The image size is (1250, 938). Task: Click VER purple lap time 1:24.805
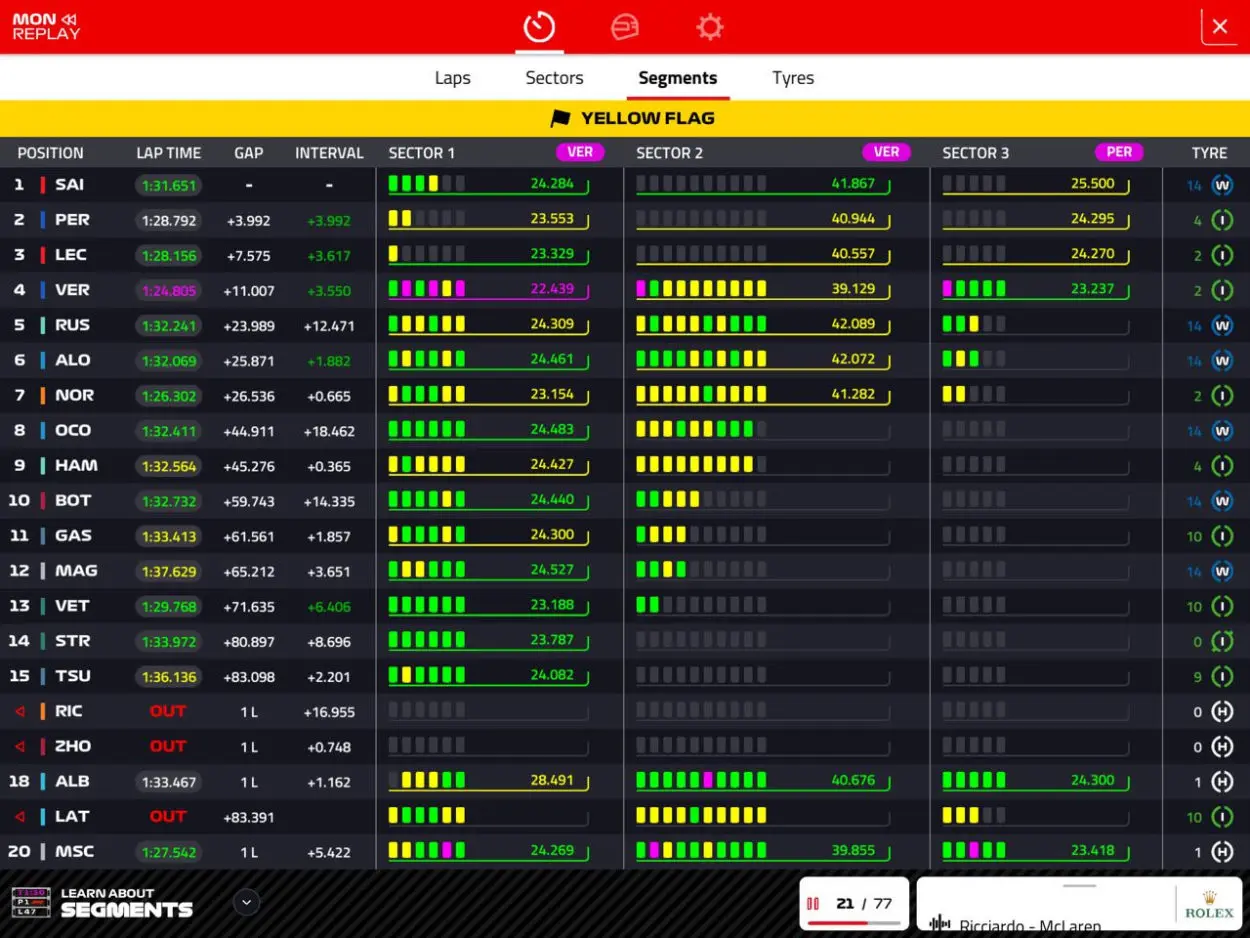coord(169,291)
